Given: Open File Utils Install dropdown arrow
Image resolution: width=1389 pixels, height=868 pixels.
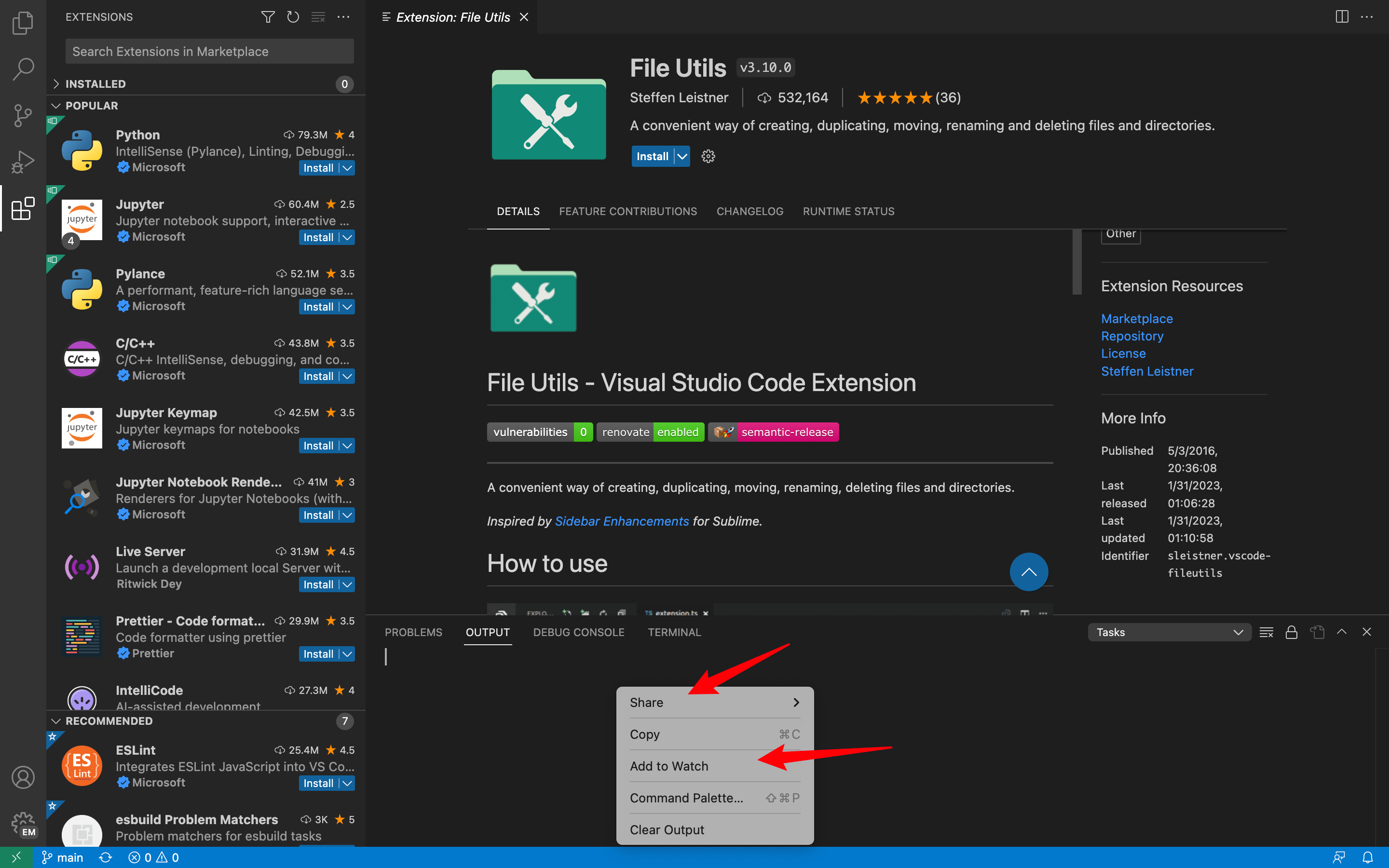Looking at the screenshot, I should pyautogui.click(x=682, y=156).
